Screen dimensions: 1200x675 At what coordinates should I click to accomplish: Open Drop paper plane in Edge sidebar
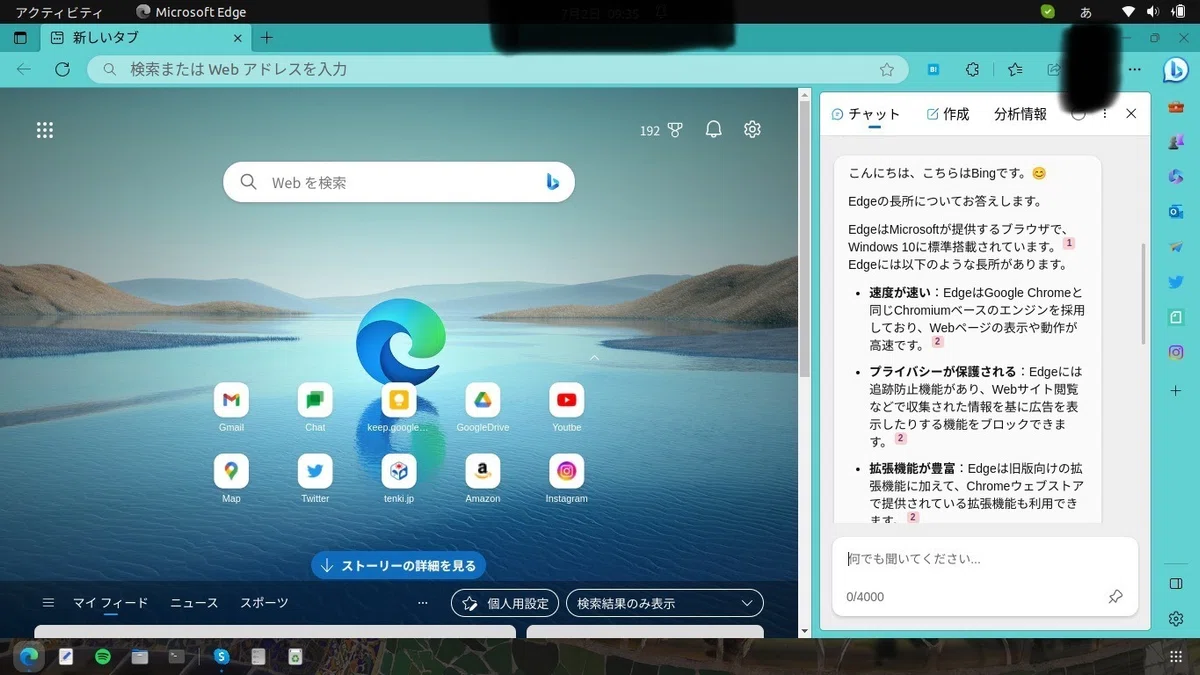[1176, 247]
